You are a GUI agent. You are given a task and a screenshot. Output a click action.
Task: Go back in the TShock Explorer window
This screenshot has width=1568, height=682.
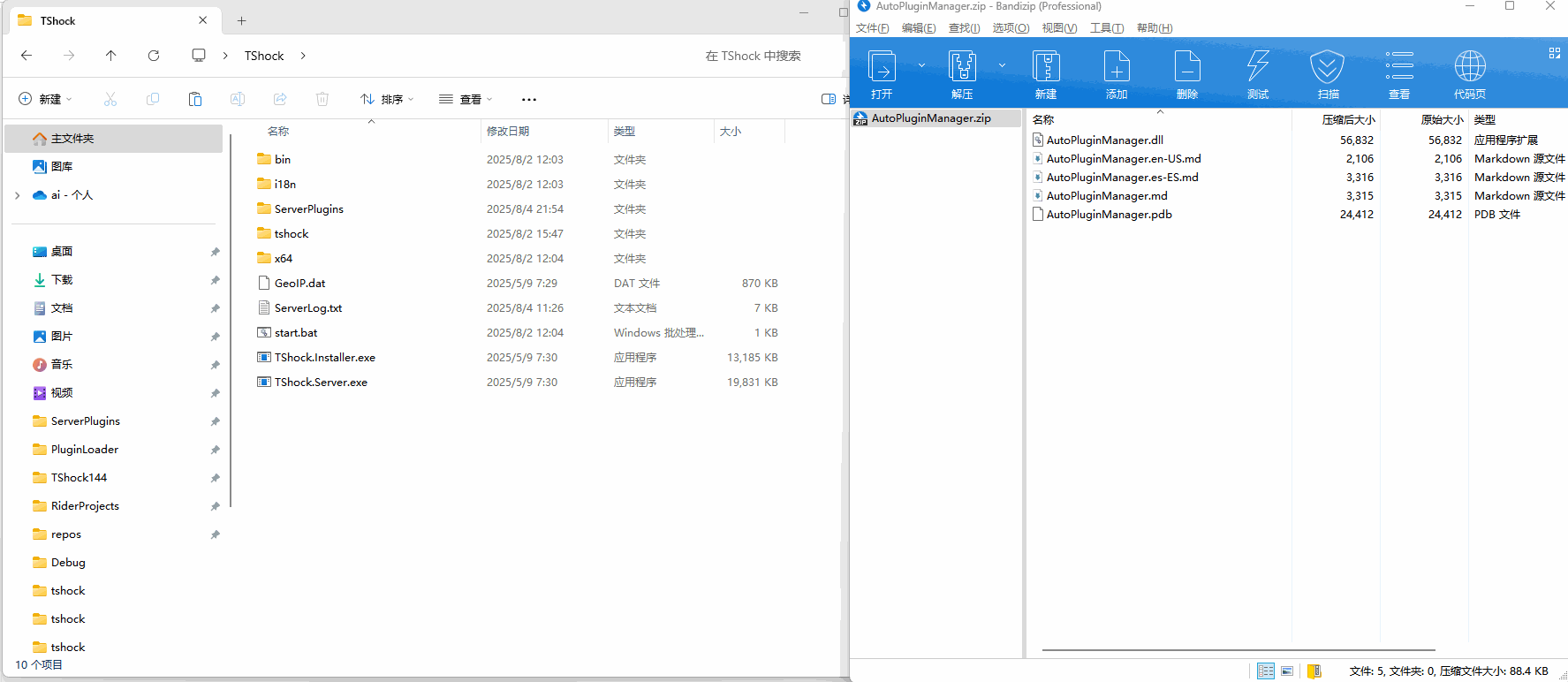click(27, 56)
